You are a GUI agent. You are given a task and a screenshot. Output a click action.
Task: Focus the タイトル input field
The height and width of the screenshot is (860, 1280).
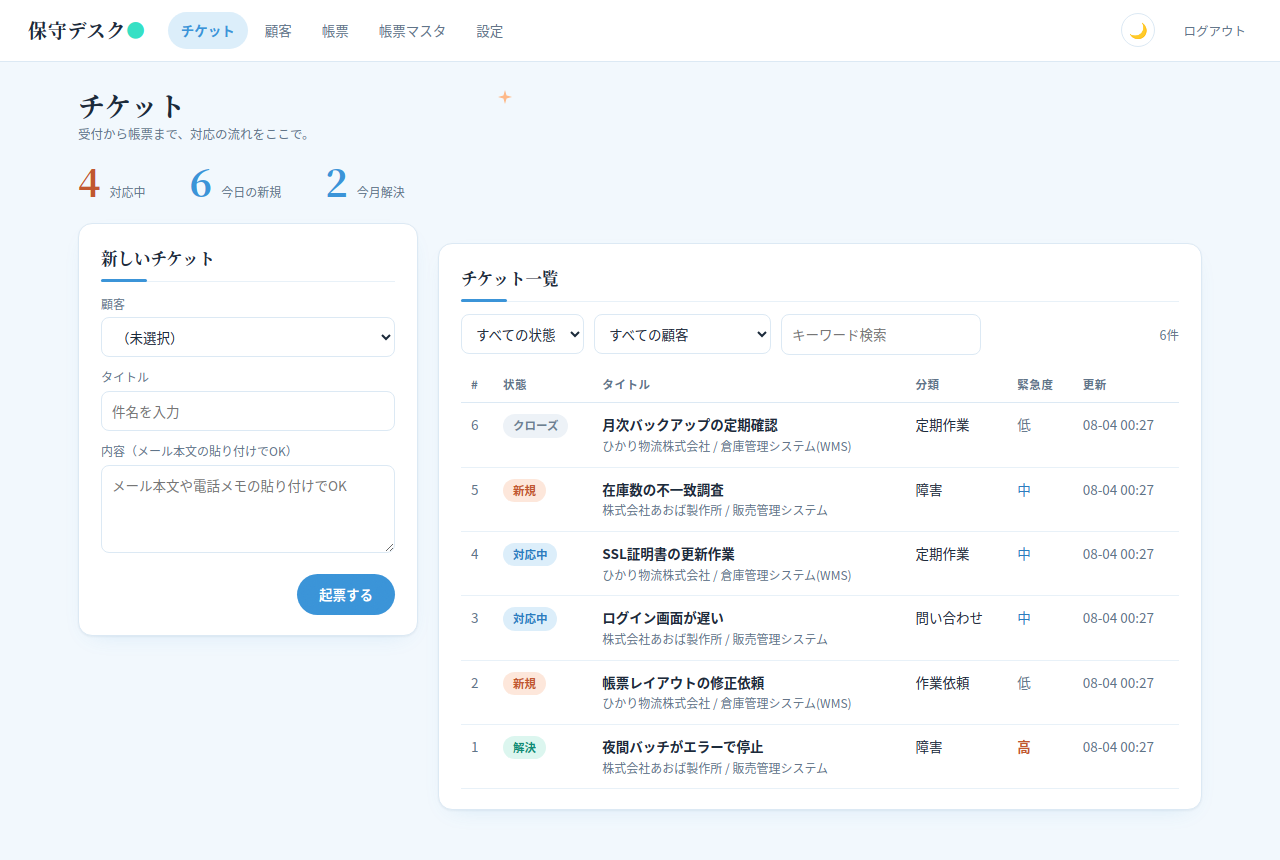click(x=248, y=411)
